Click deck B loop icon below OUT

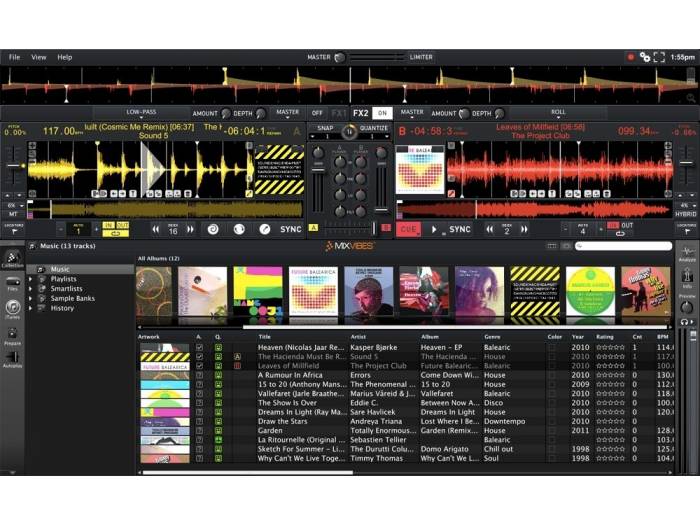[x=620, y=233]
